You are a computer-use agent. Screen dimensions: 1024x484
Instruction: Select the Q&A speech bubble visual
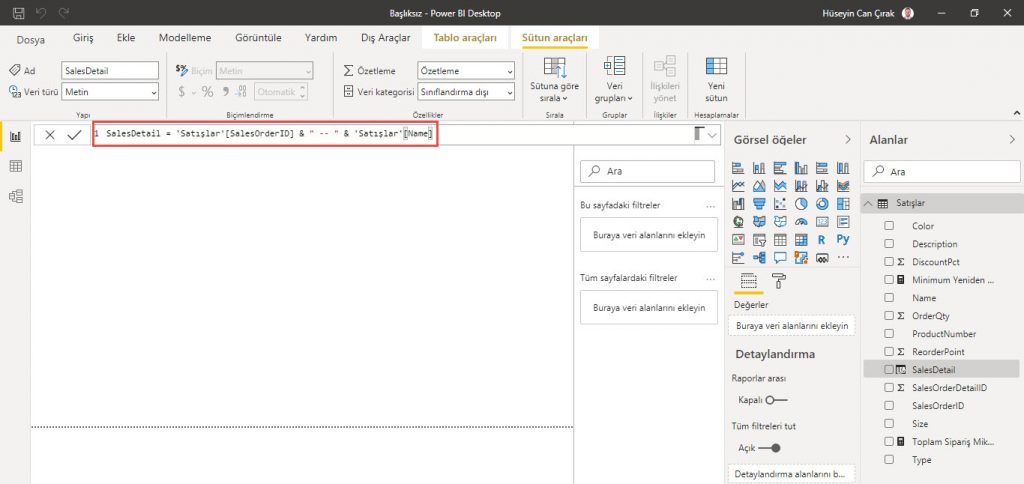(780, 257)
